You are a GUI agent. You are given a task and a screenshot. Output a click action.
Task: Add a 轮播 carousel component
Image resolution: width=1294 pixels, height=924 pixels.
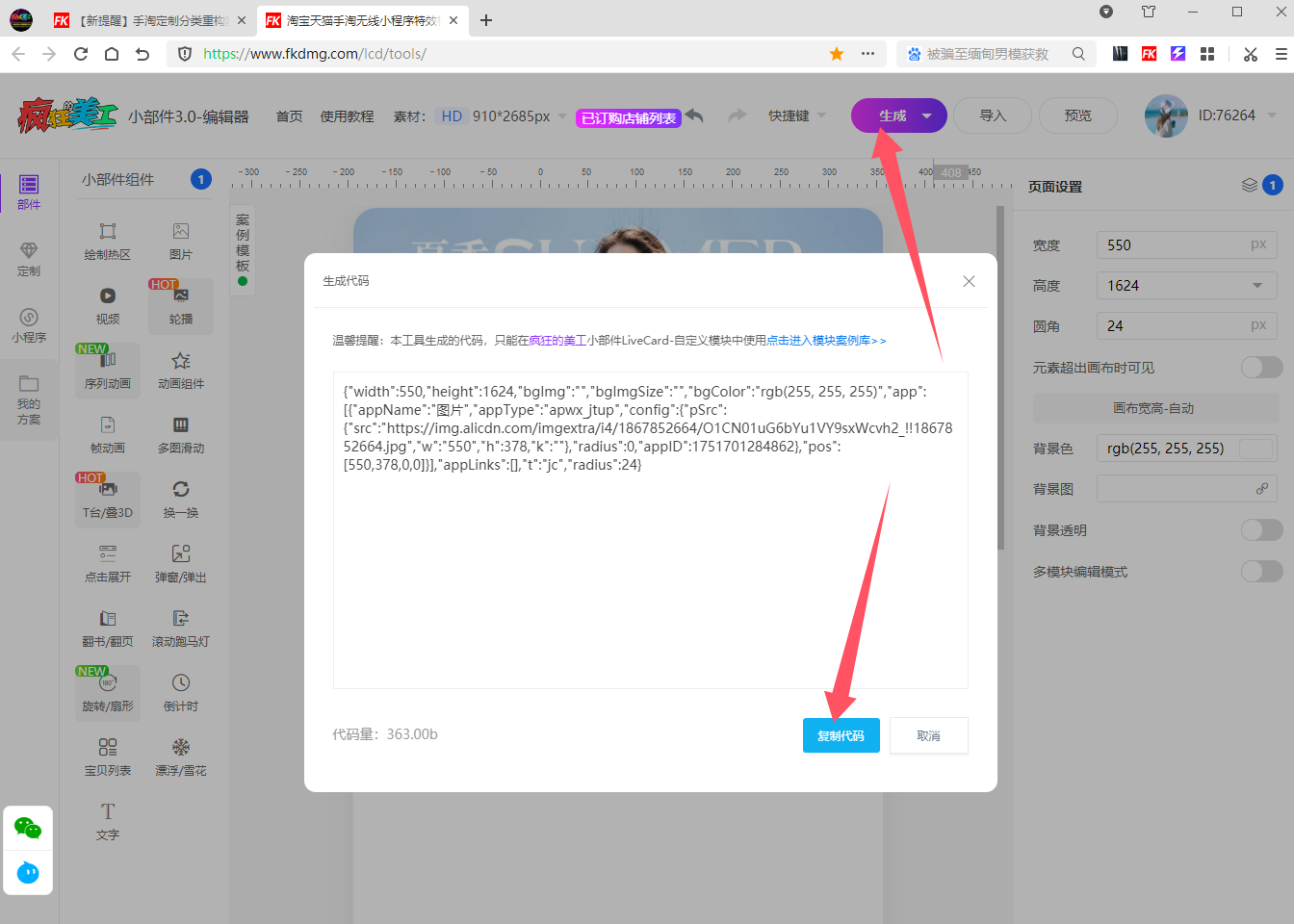[181, 306]
